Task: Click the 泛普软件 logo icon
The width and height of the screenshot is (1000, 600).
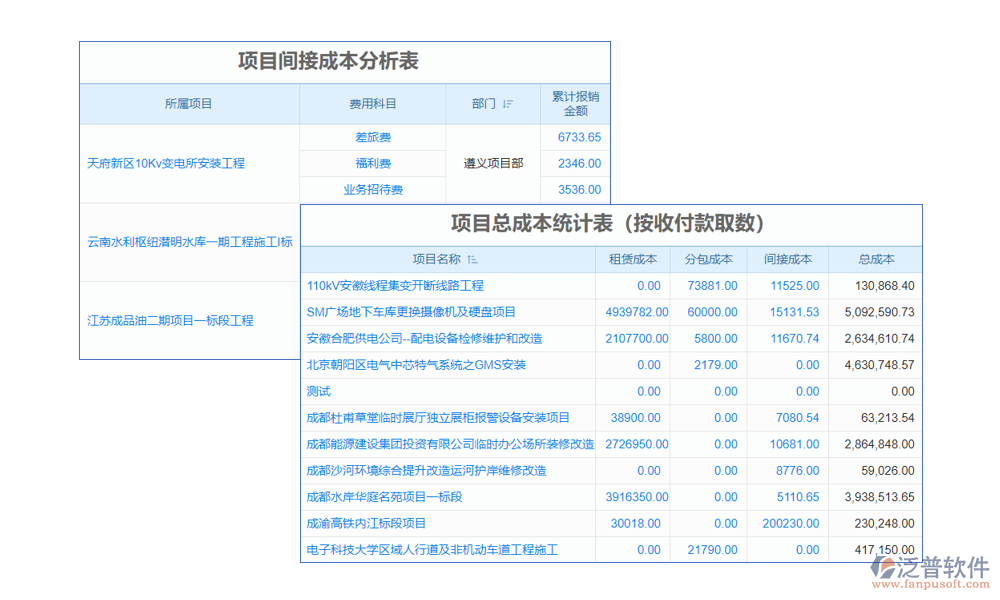Action: coord(882,567)
